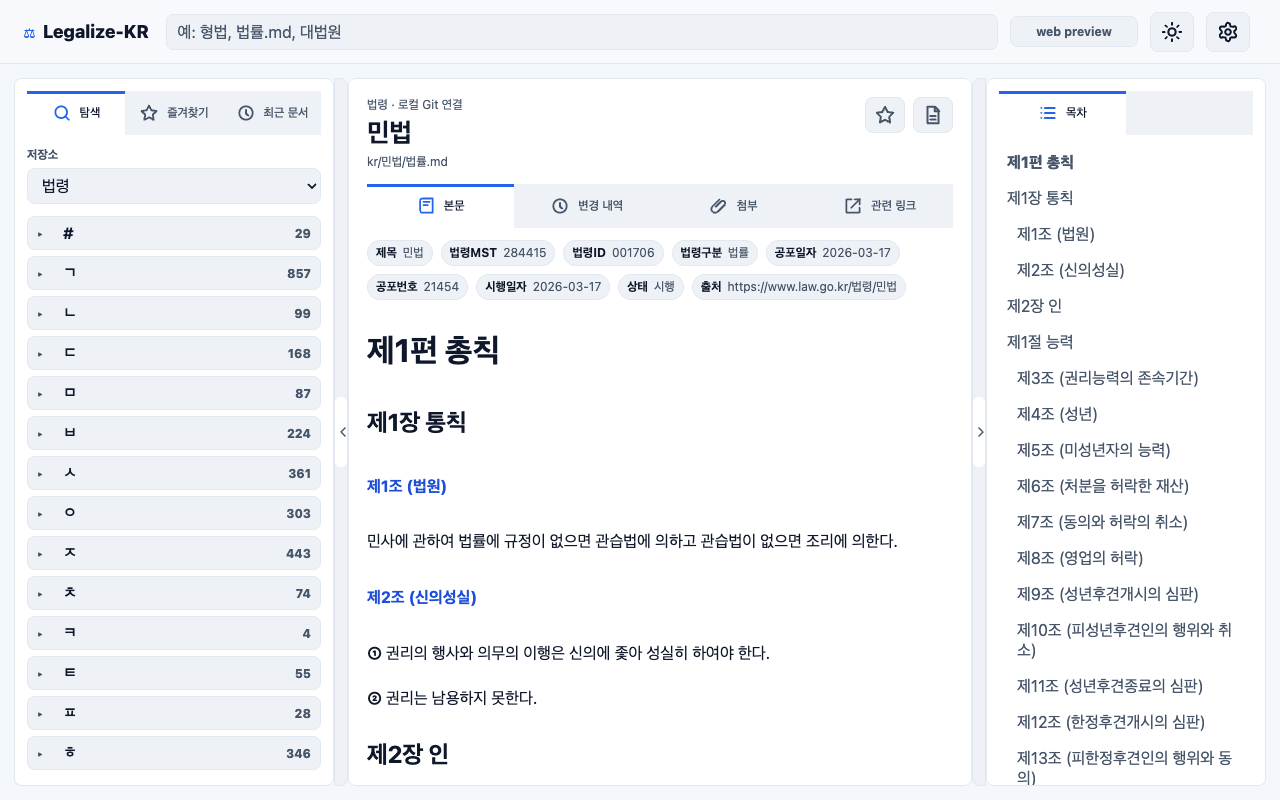Open the 첨부 tab

point(733,206)
